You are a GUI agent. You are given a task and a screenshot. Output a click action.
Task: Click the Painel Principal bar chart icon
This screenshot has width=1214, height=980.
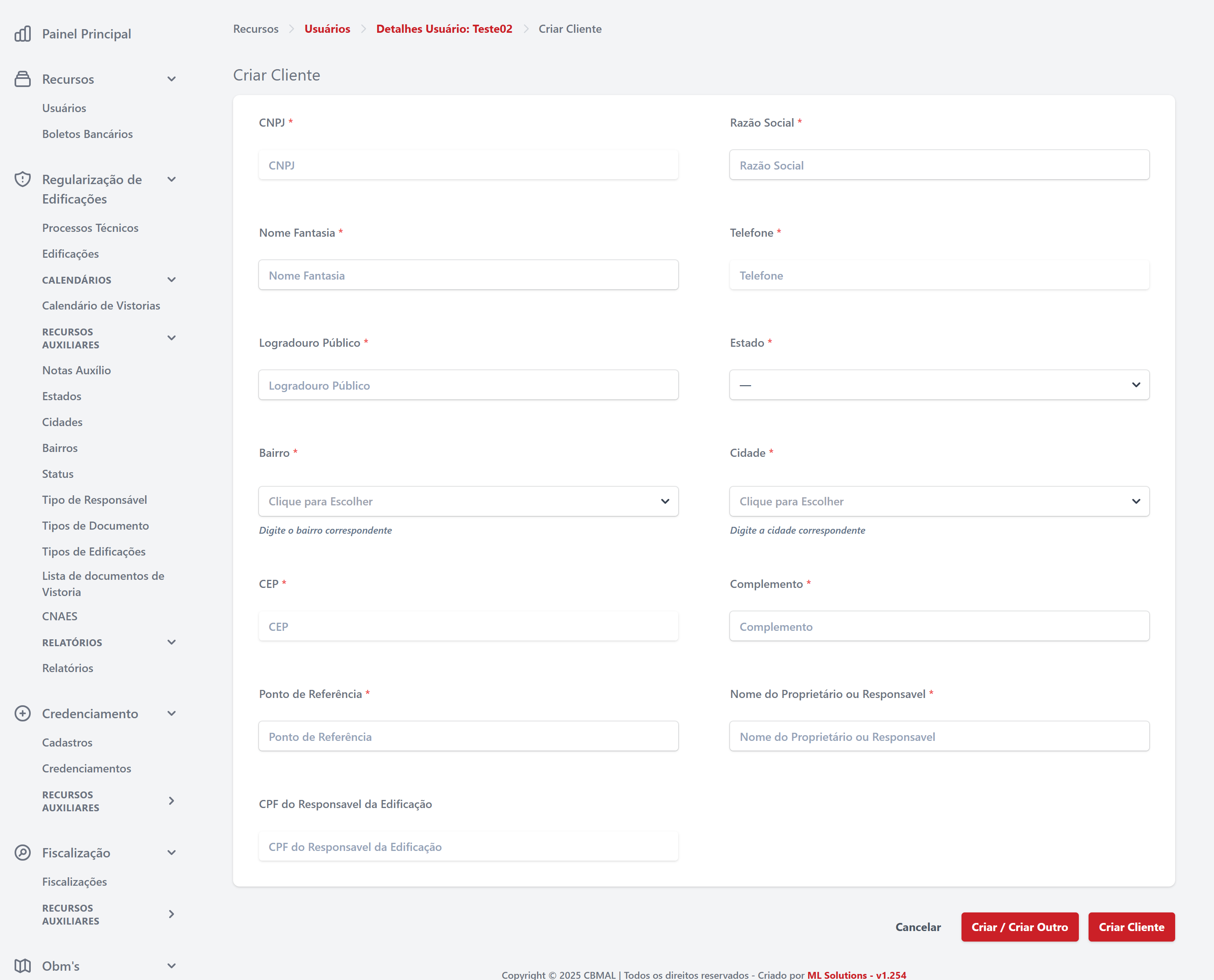pyautogui.click(x=23, y=34)
